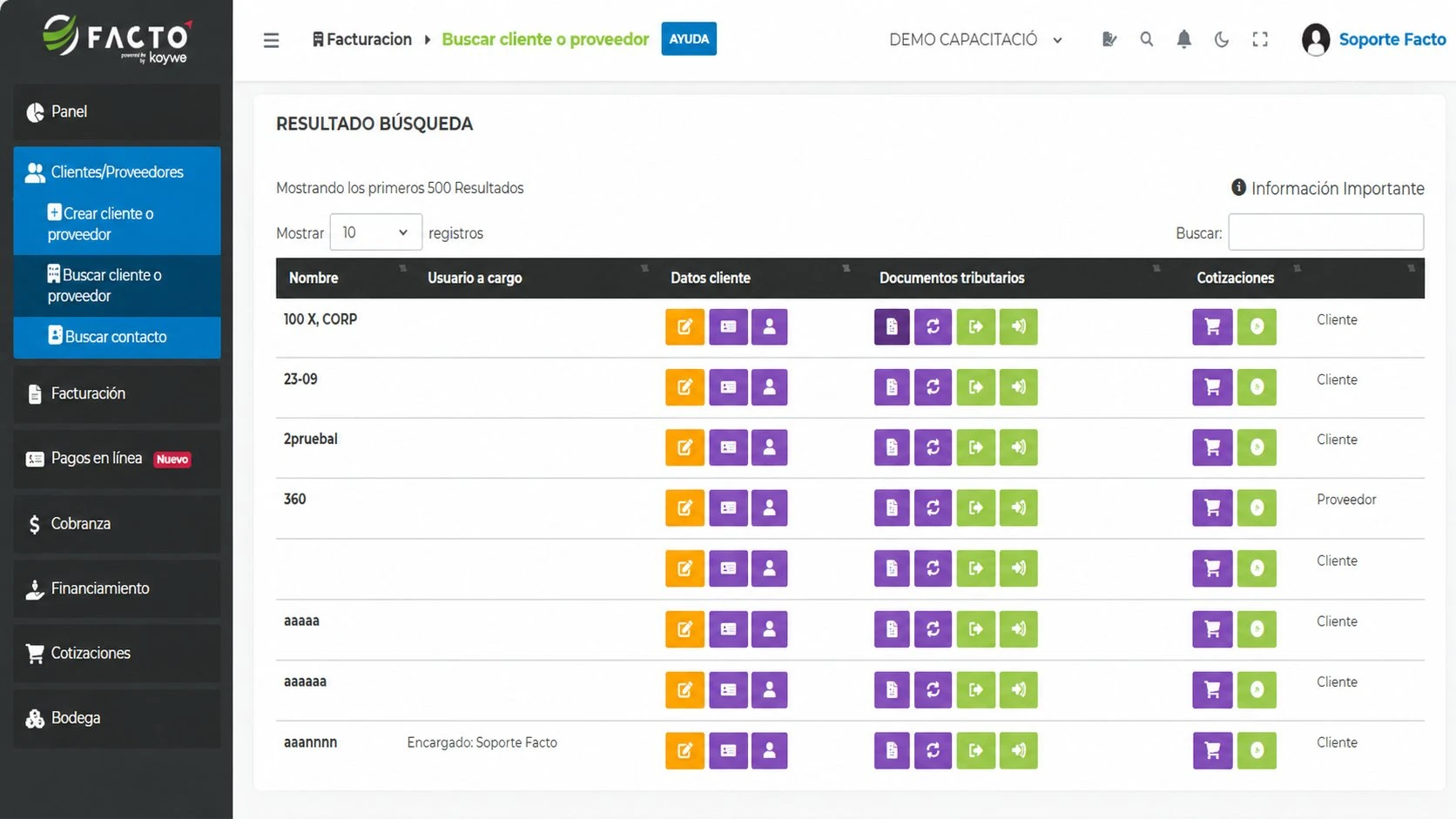Expand the DEMO CAPACITACIÓ company selector
1456x819 pixels.
[975, 39]
